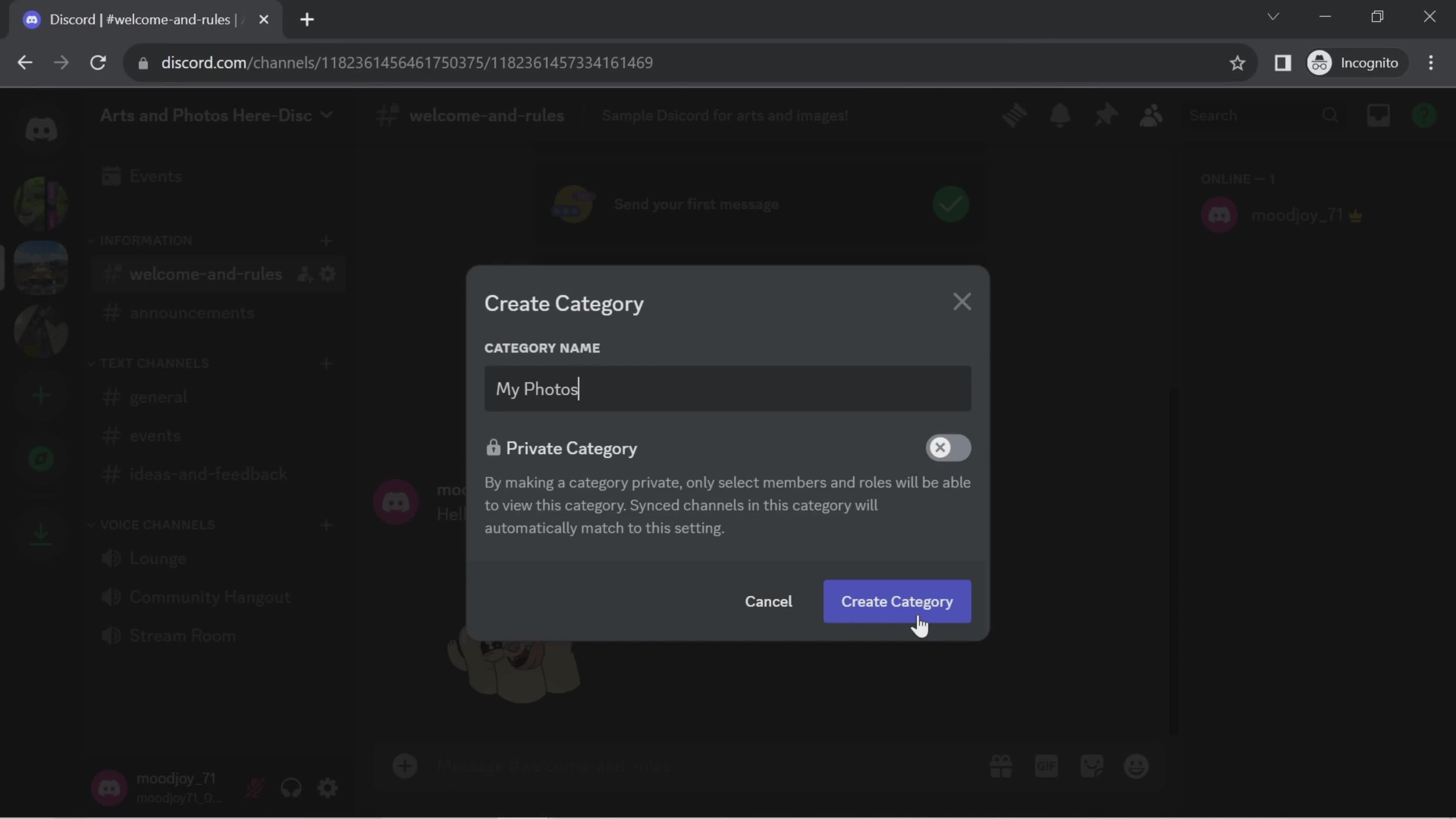The width and height of the screenshot is (1456, 819).
Task: Open the tab search dropdown arrow
Action: coord(1273,17)
